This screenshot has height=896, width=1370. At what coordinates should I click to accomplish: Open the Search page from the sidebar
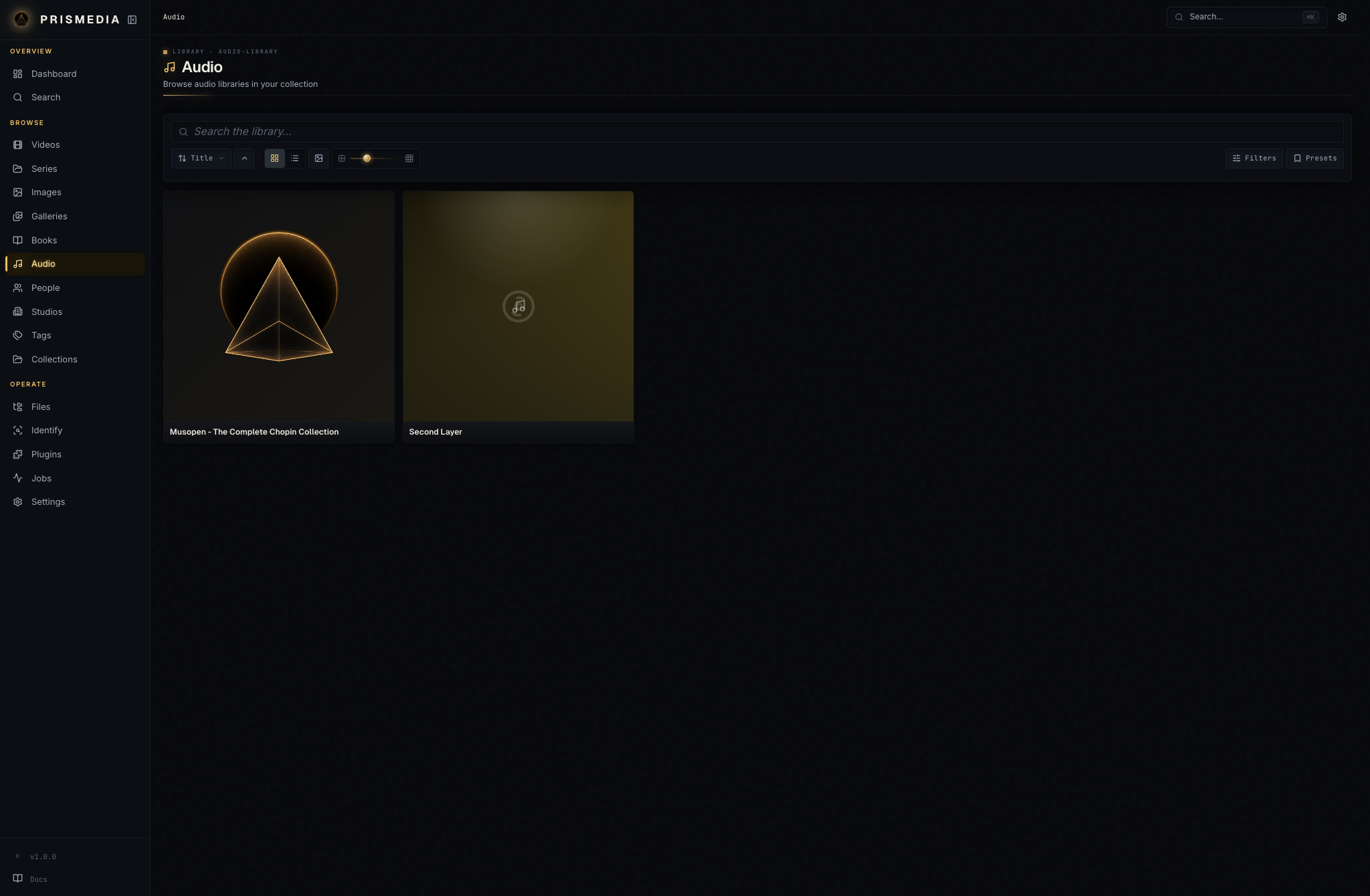[x=75, y=98]
